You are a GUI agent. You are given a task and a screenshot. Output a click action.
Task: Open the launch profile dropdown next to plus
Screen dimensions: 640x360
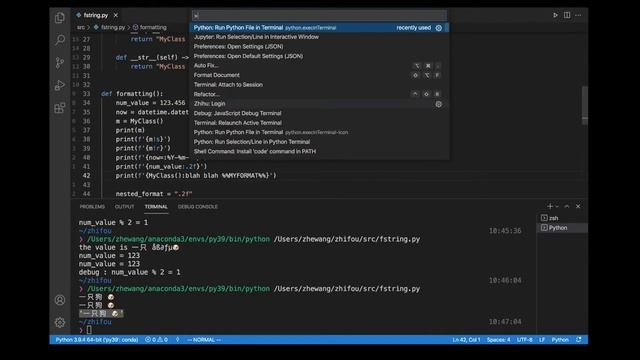[557, 207]
